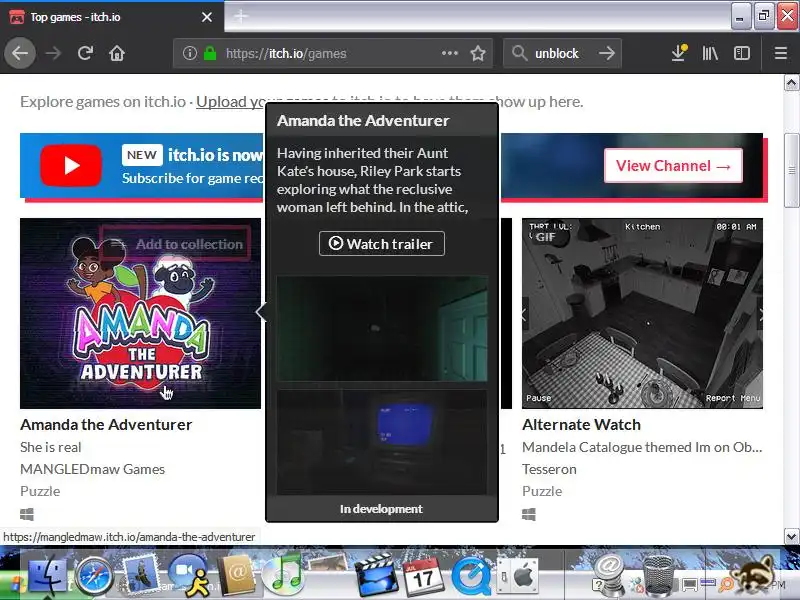Click the Watch trailer button
This screenshot has height=600, width=800.
tap(382, 244)
